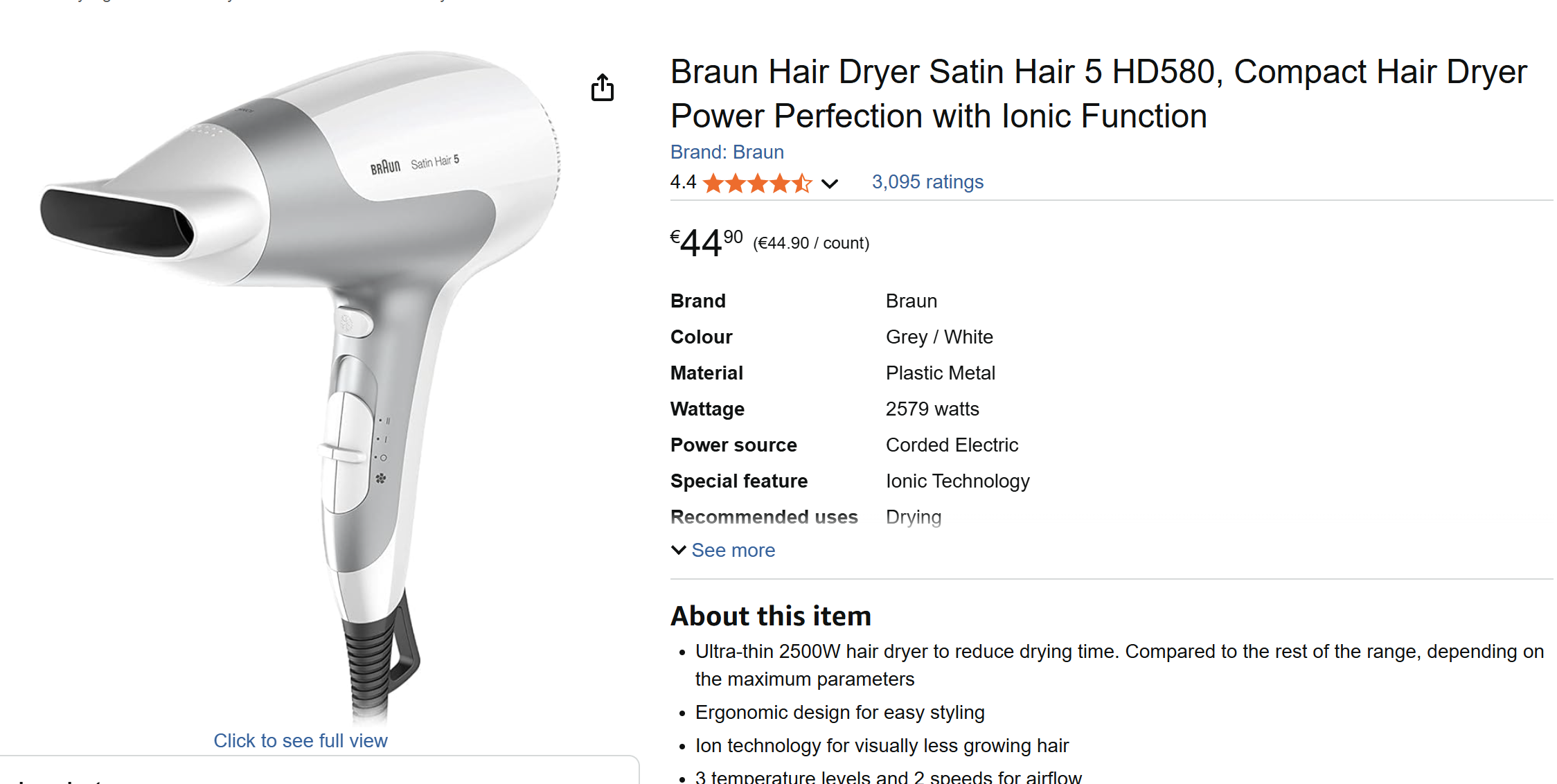Click the Braun logo on the dryer
The height and width of the screenshot is (784, 1557).
(385, 167)
